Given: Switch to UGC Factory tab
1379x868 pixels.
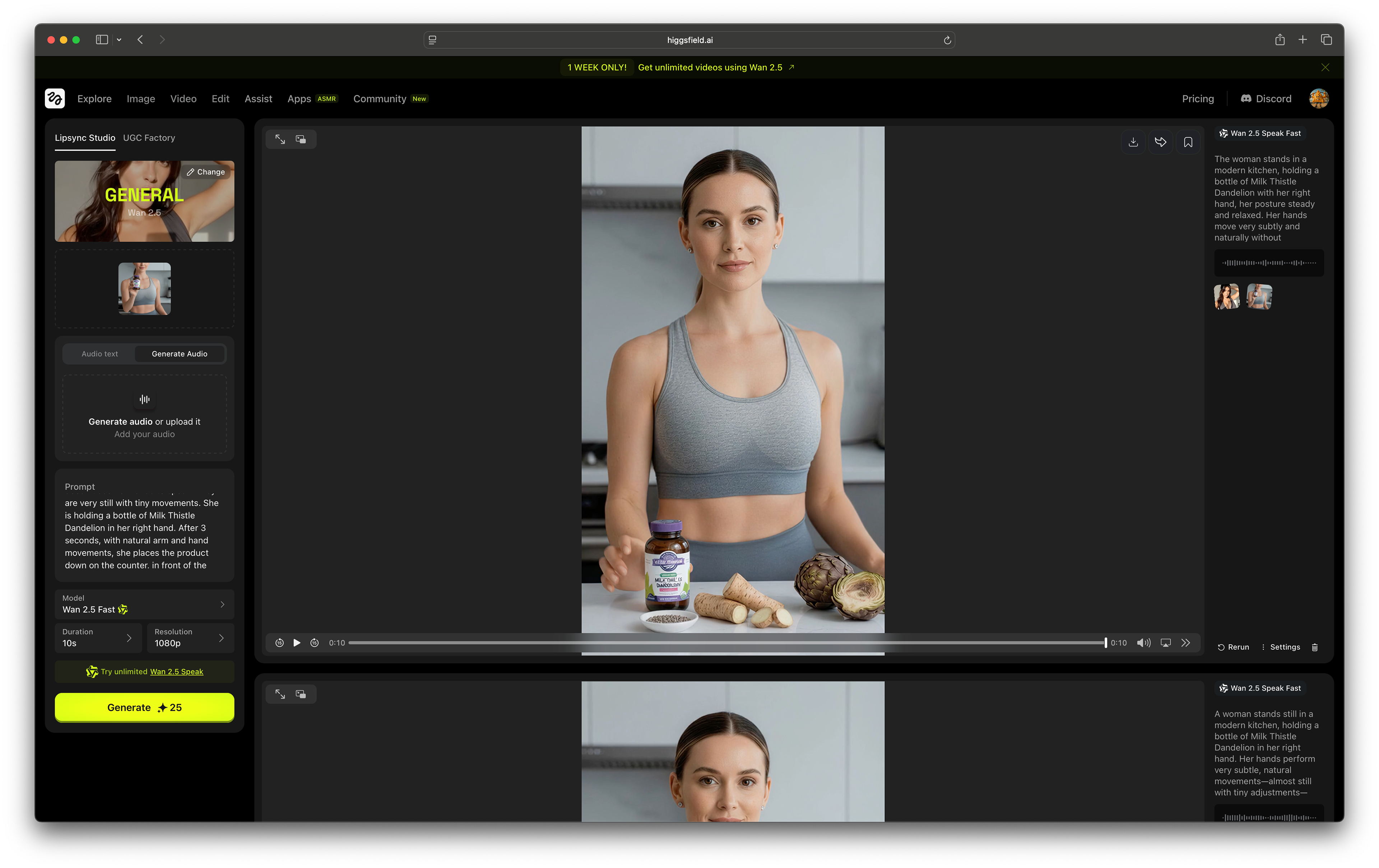Looking at the screenshot, I should pos(149,138).
